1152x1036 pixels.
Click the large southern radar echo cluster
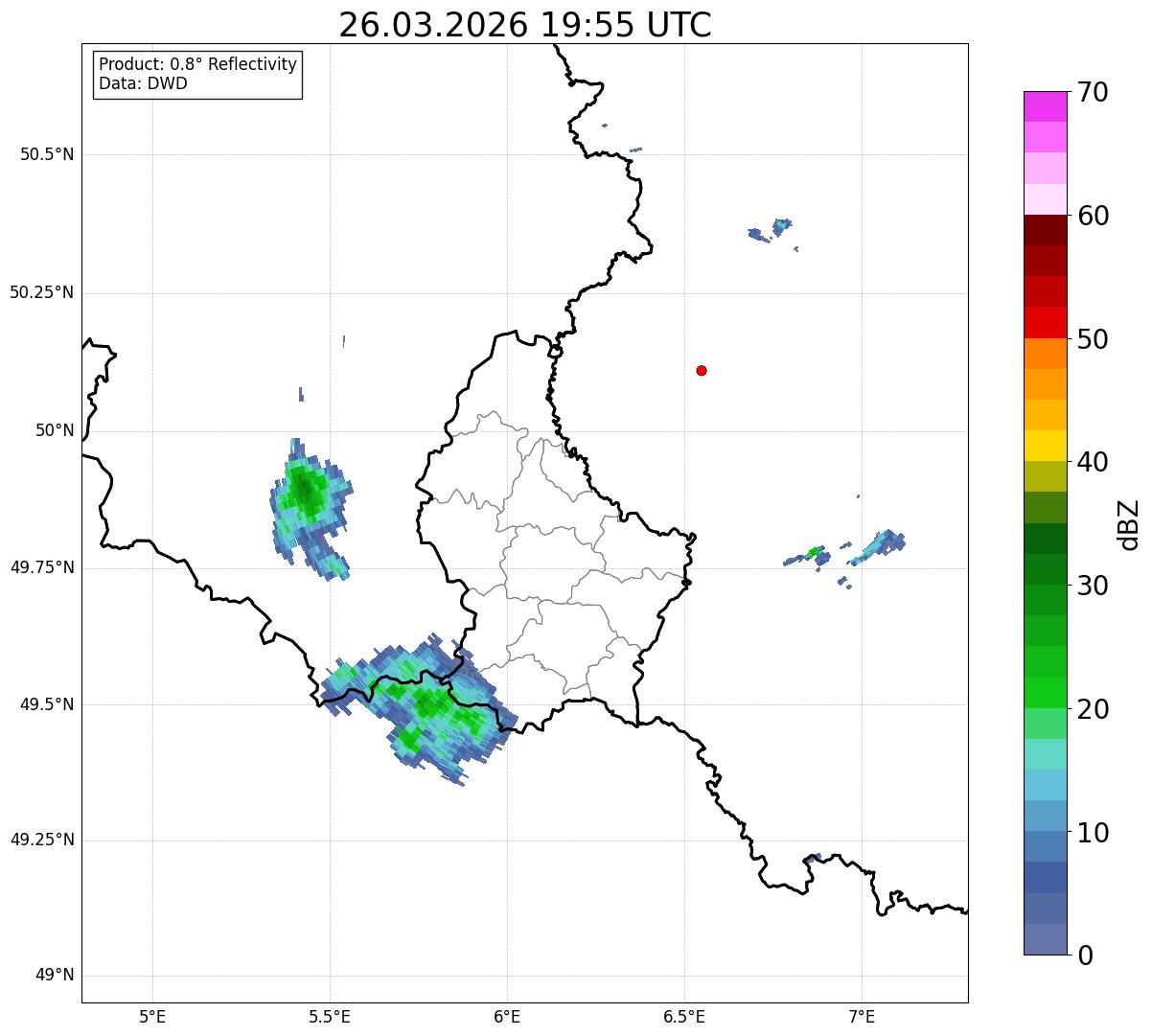(420, 709)
